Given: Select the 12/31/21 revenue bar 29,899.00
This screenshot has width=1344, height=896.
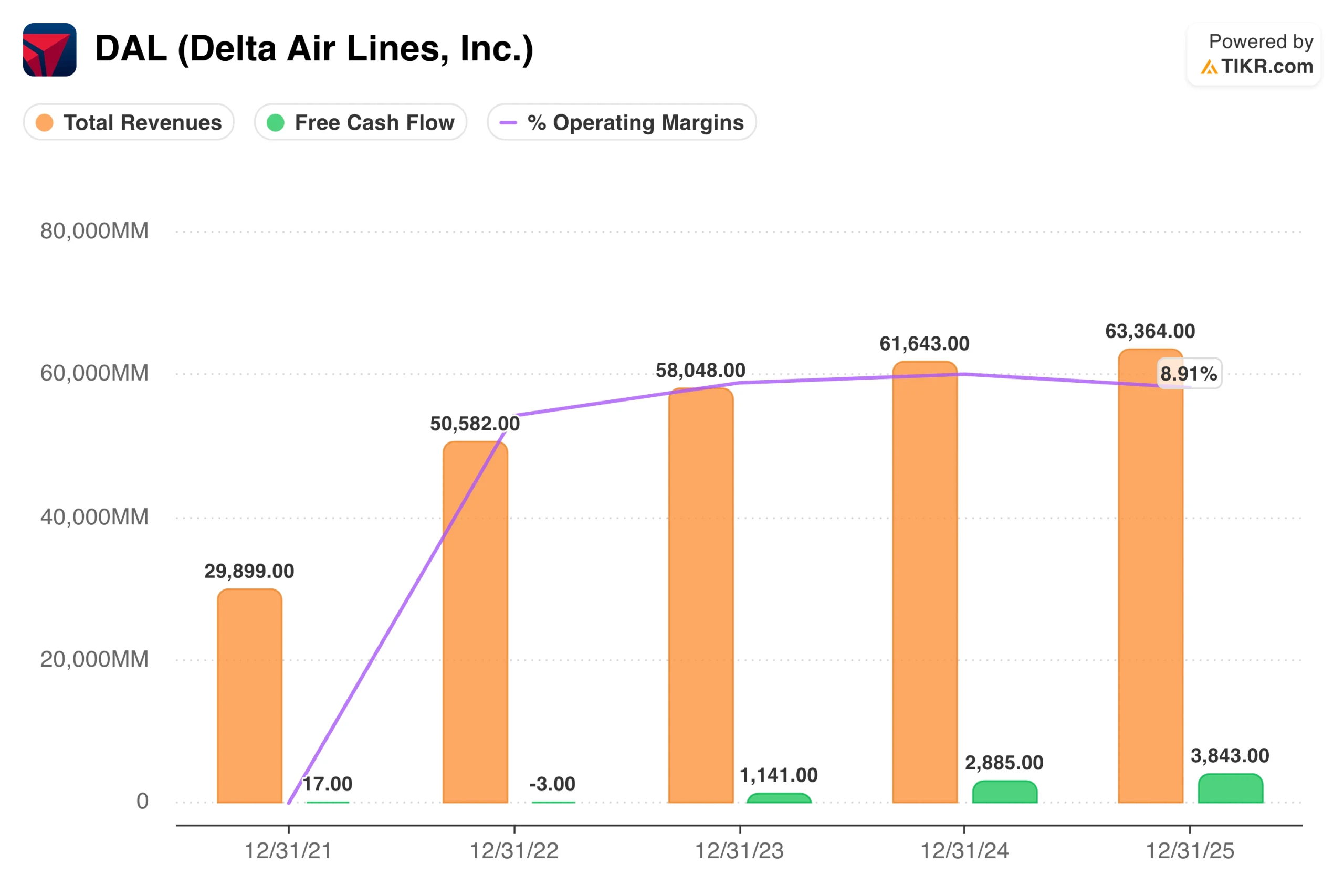Looking at the screenshot, I should pos(250,696).
